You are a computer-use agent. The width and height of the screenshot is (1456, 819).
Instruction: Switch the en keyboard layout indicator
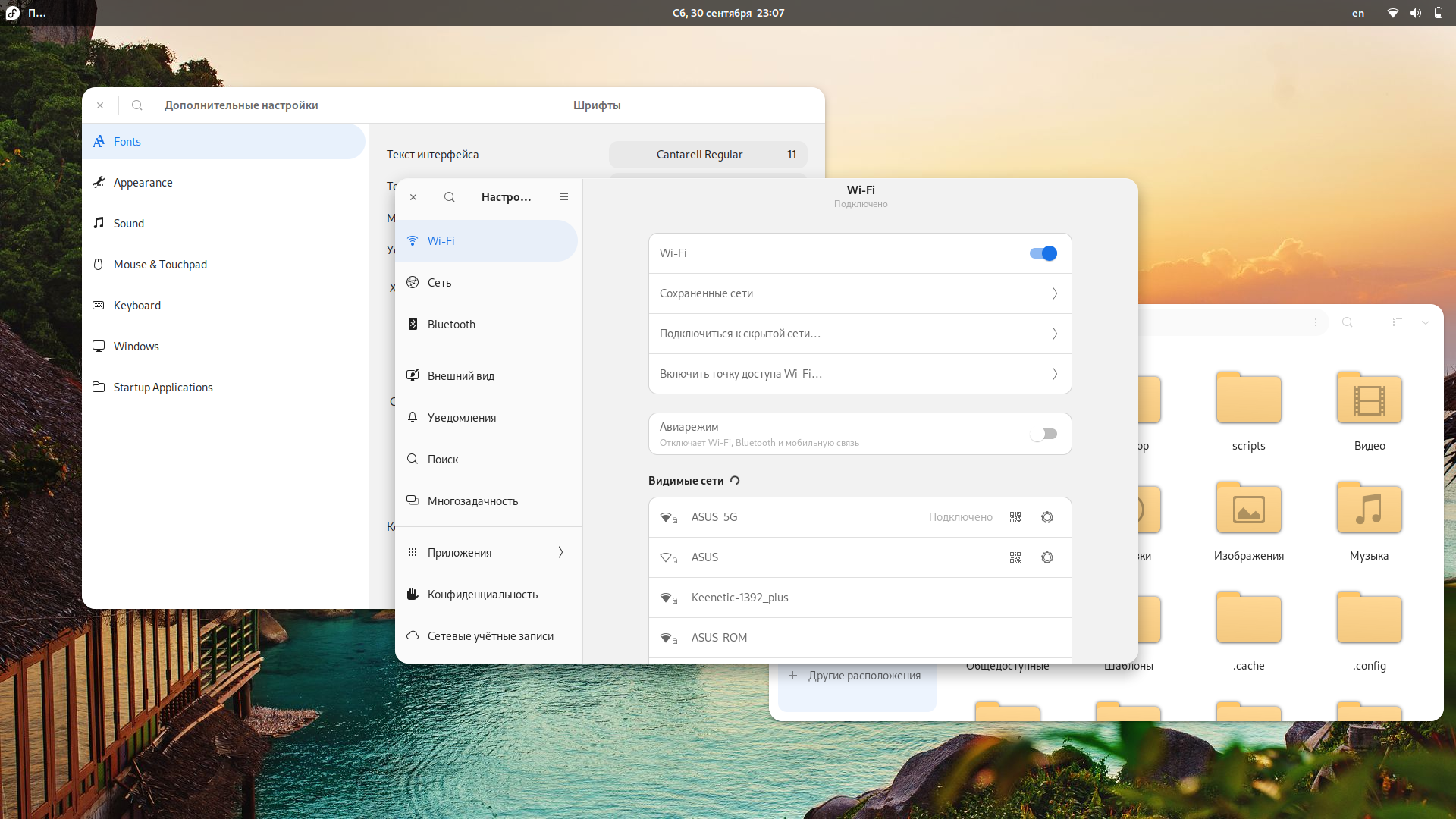click(x=1358, y=13)
